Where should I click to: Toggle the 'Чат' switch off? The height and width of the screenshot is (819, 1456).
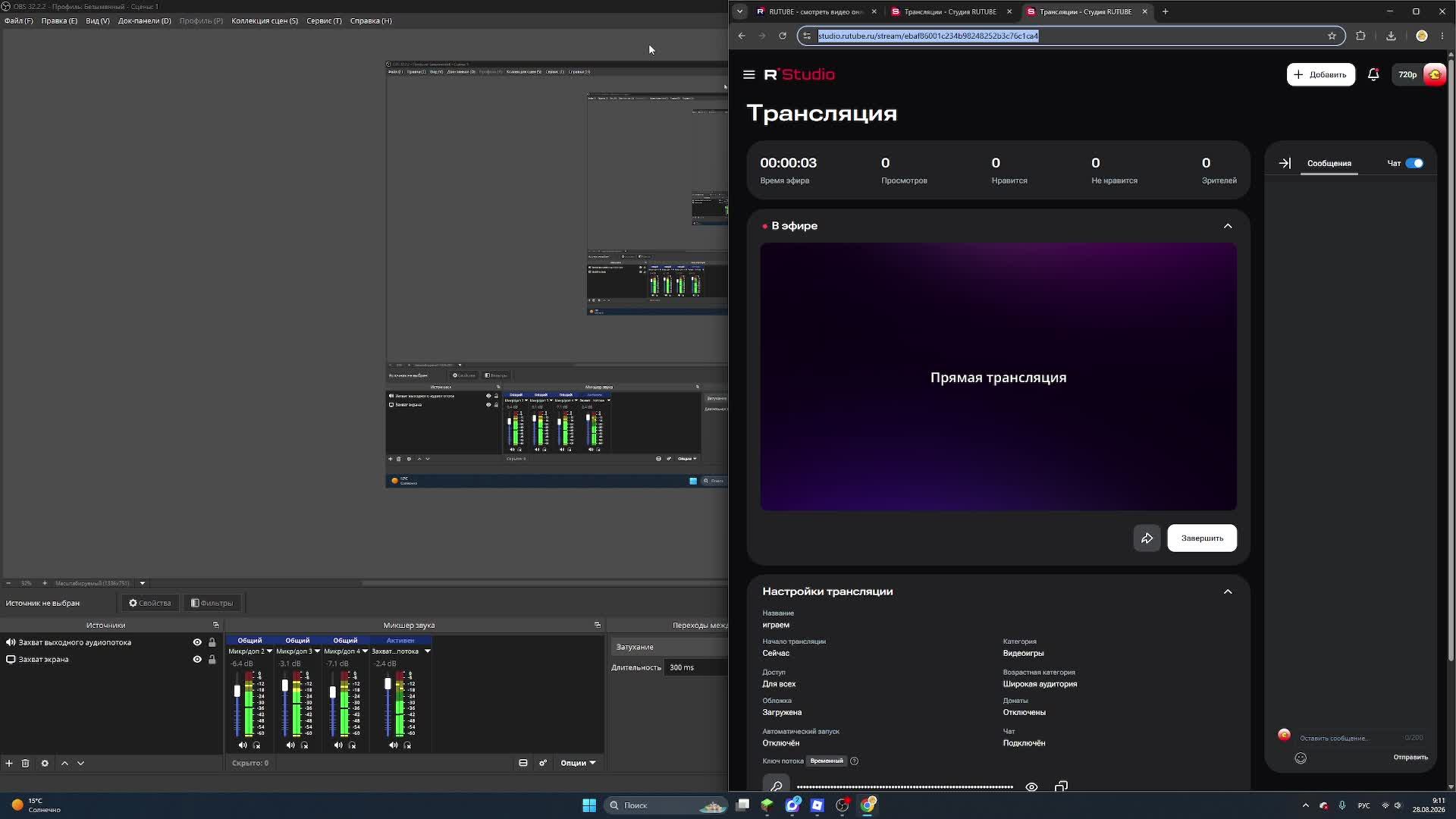click(x=1414, y=163)
